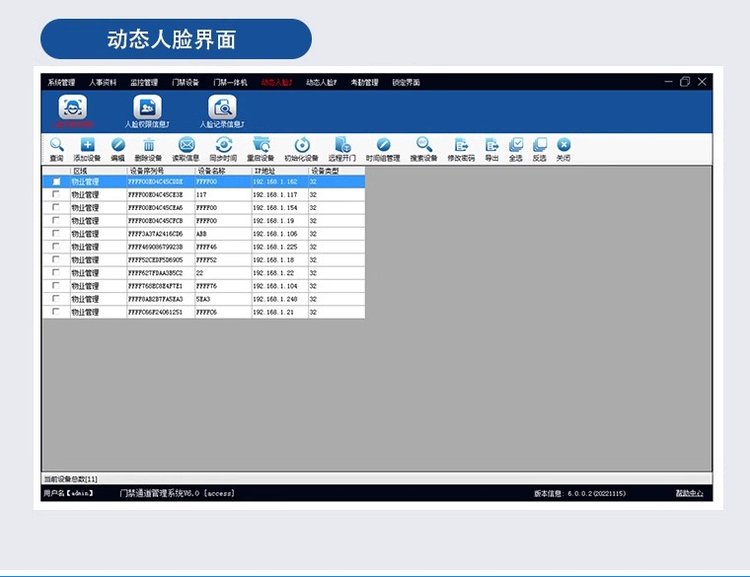
Task: Select checkbox of device 192.168.1.21
Action: 56,312
